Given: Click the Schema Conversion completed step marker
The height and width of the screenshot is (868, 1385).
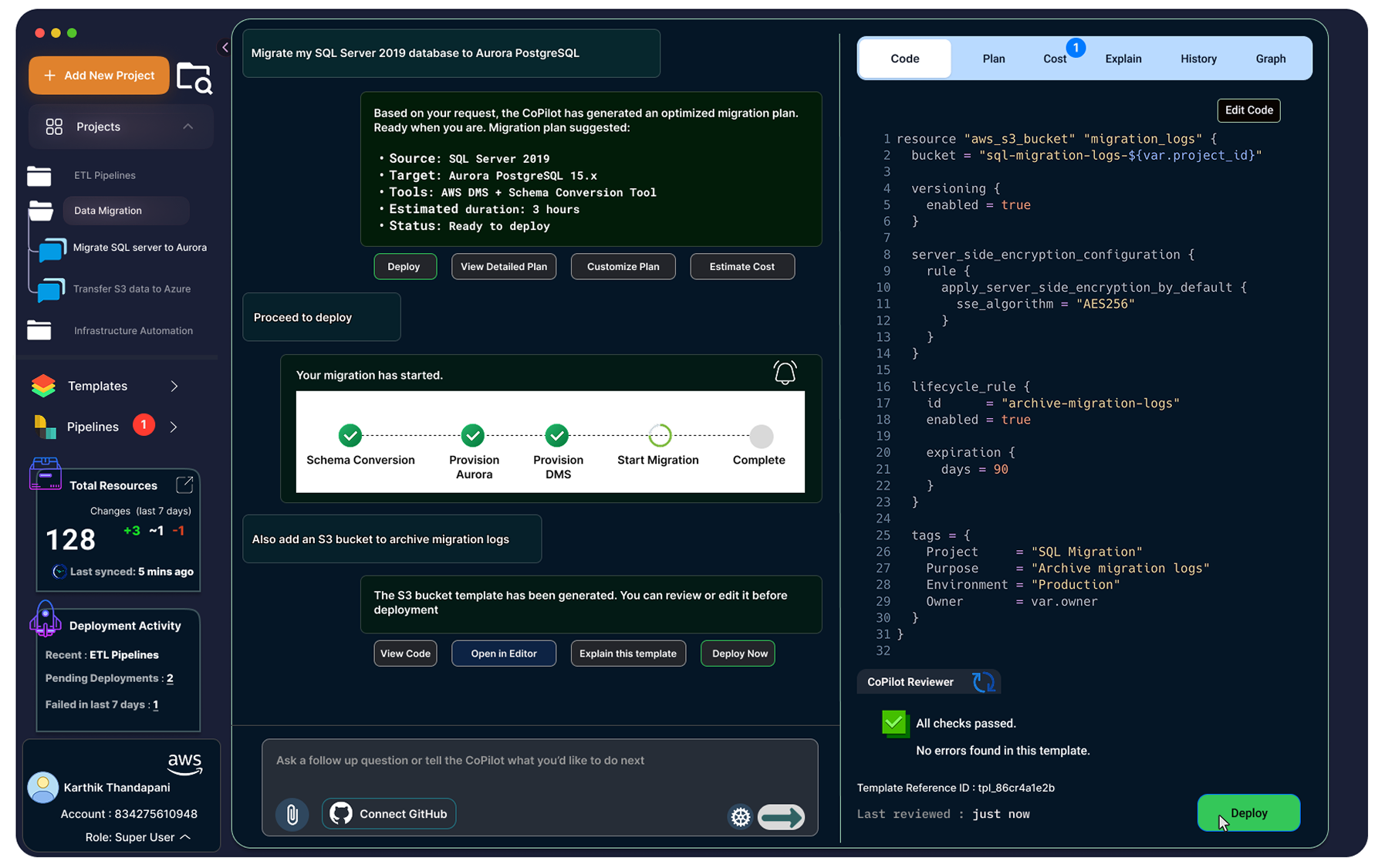Looking at the screenshot, I should [x=350, y=436].
